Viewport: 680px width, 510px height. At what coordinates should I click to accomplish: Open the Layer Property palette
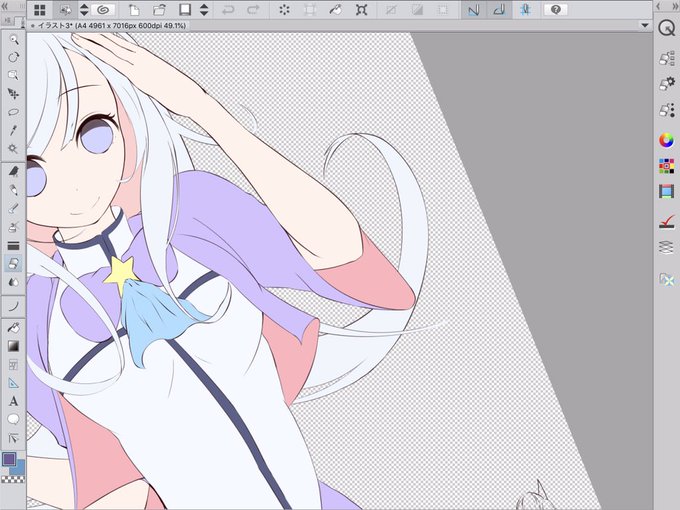click(667, 222)
